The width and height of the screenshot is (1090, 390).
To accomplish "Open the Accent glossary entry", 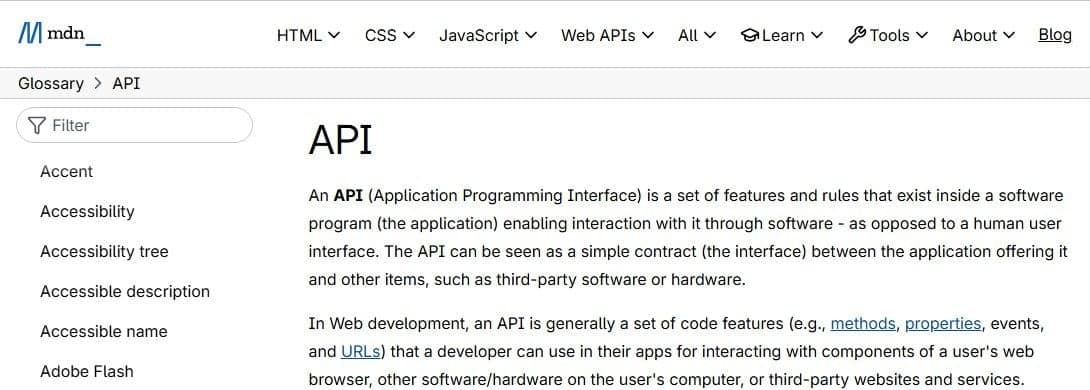I will tap(67, 172).
